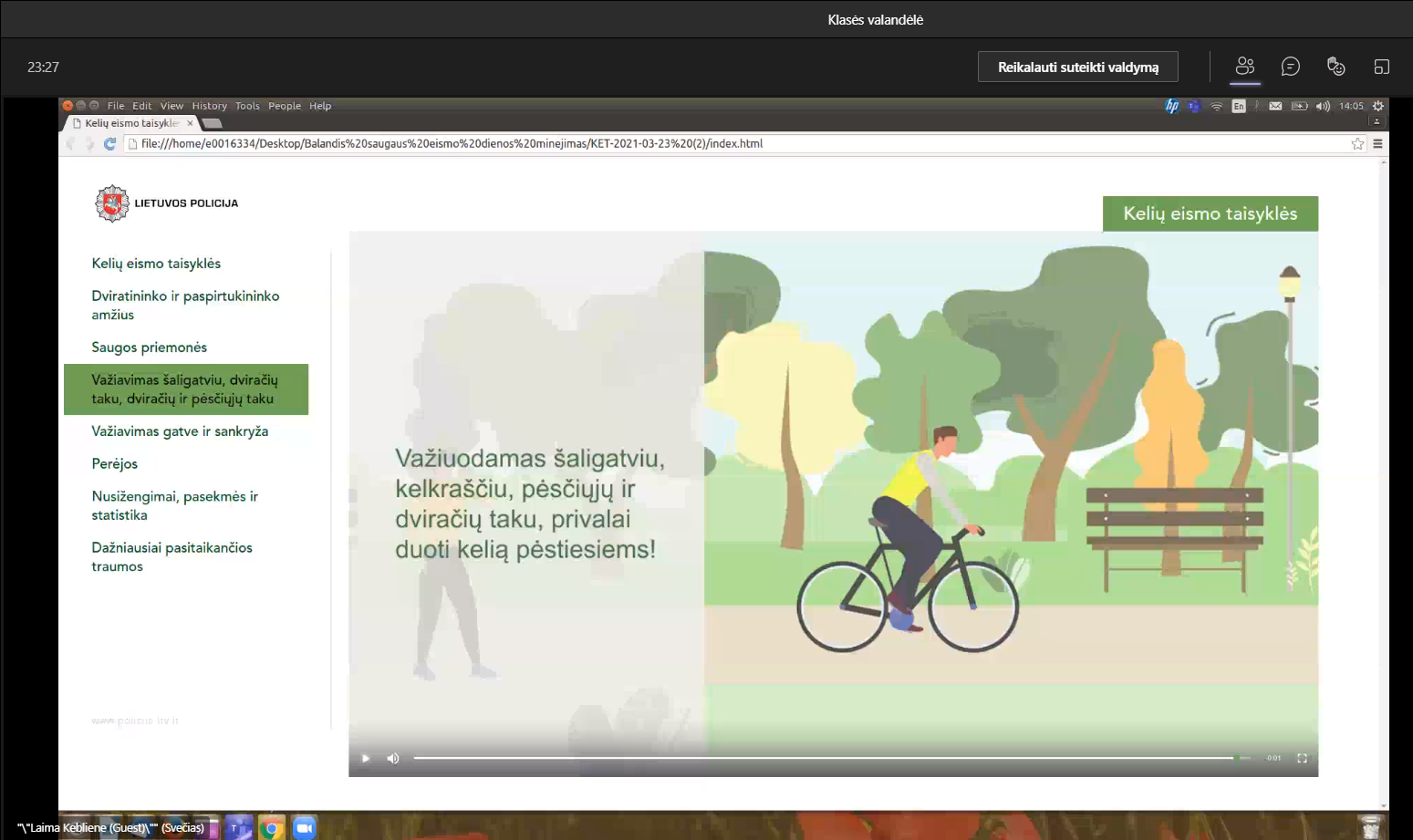Toggle fullscreen on the video player

click(x=1302, y=758)
